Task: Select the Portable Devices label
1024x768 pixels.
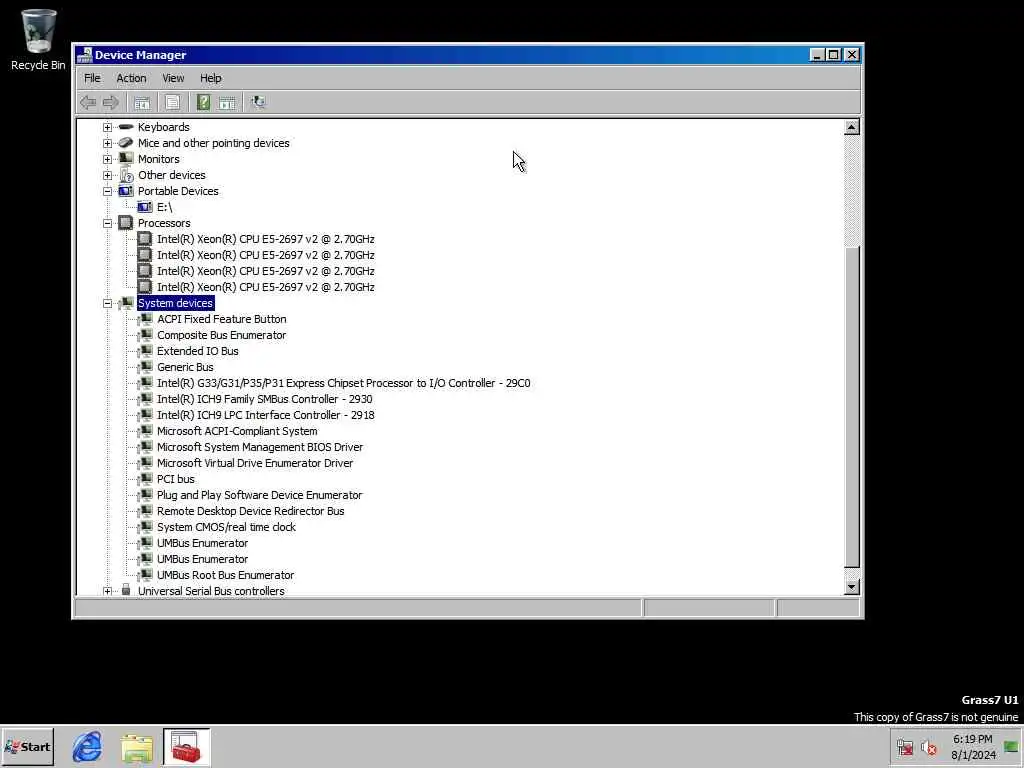Action: pyautogui.click(x=178, y=191)
